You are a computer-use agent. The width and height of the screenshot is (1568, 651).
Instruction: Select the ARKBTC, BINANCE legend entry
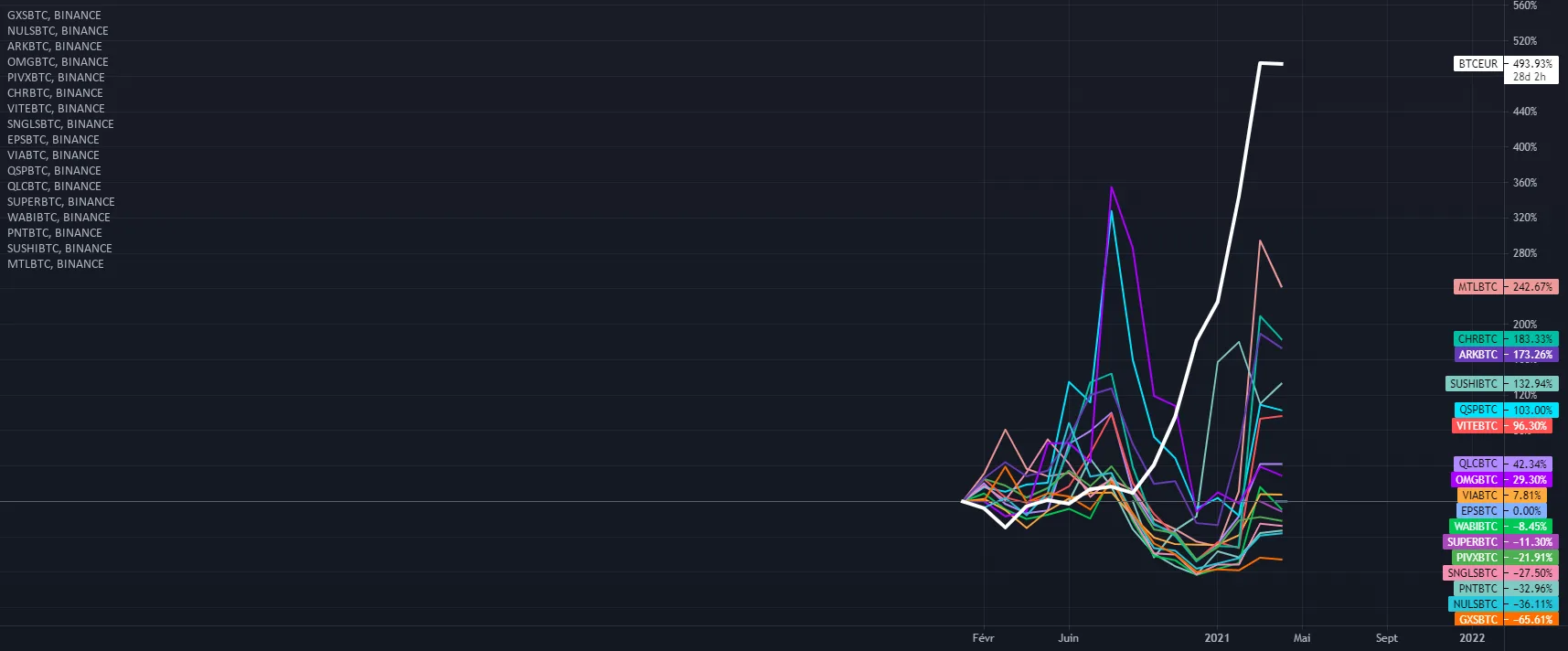55,47
